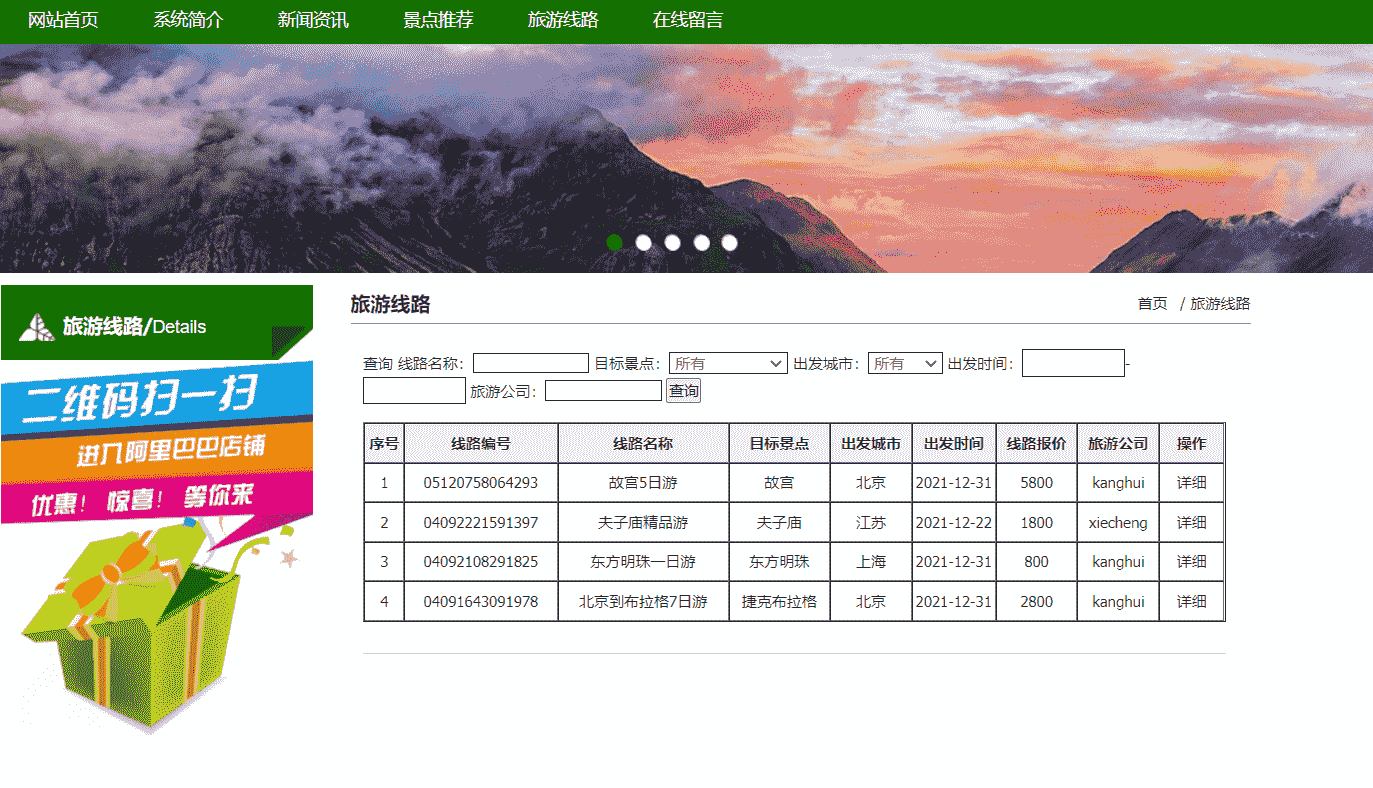Switch to the fourth banner slide dot
This screenshot has height=788, width=1373.
pos(701,242)
